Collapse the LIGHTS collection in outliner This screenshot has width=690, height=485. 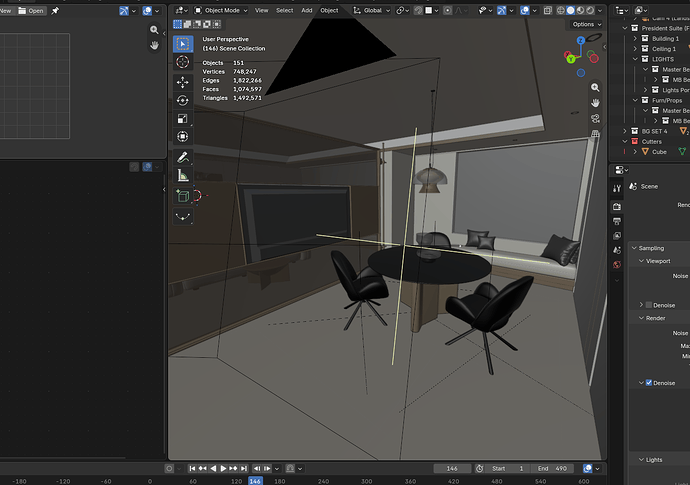point(635,59)
